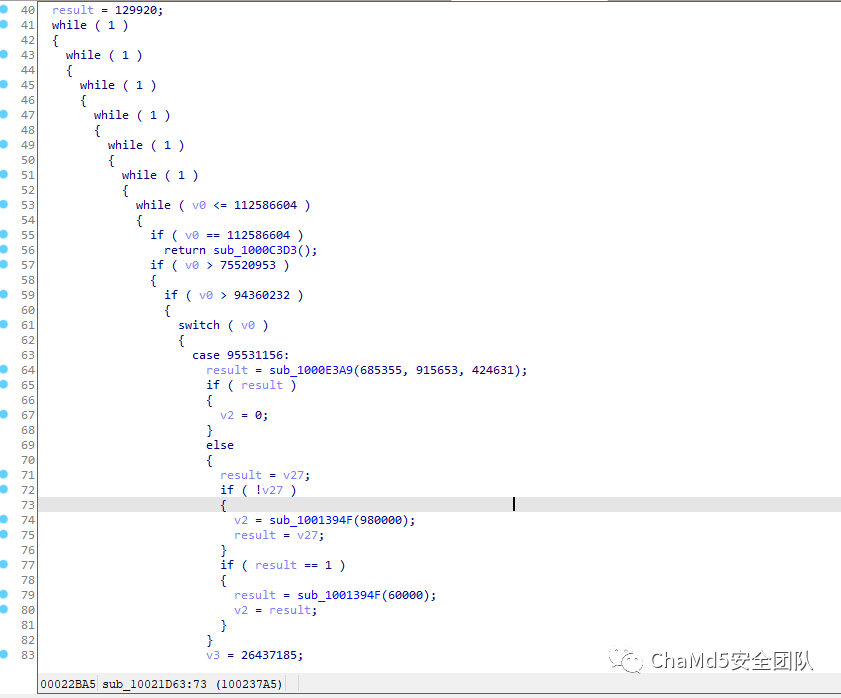
Task: Set breakpoint at line 59 marker
Action: point(3,294)
